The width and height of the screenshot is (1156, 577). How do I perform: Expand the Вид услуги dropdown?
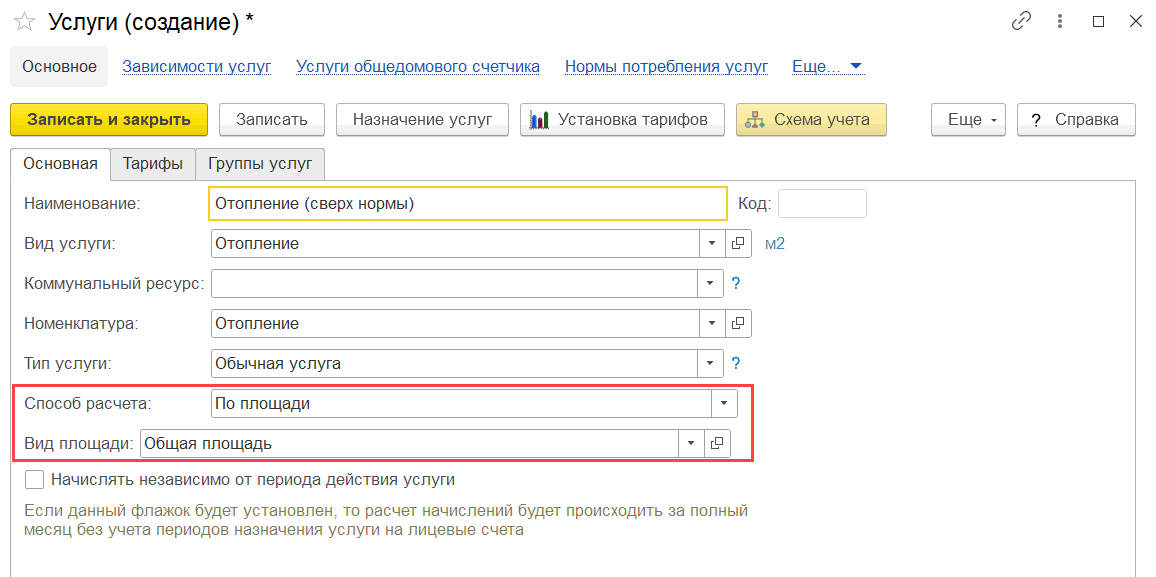click(711, 242)
